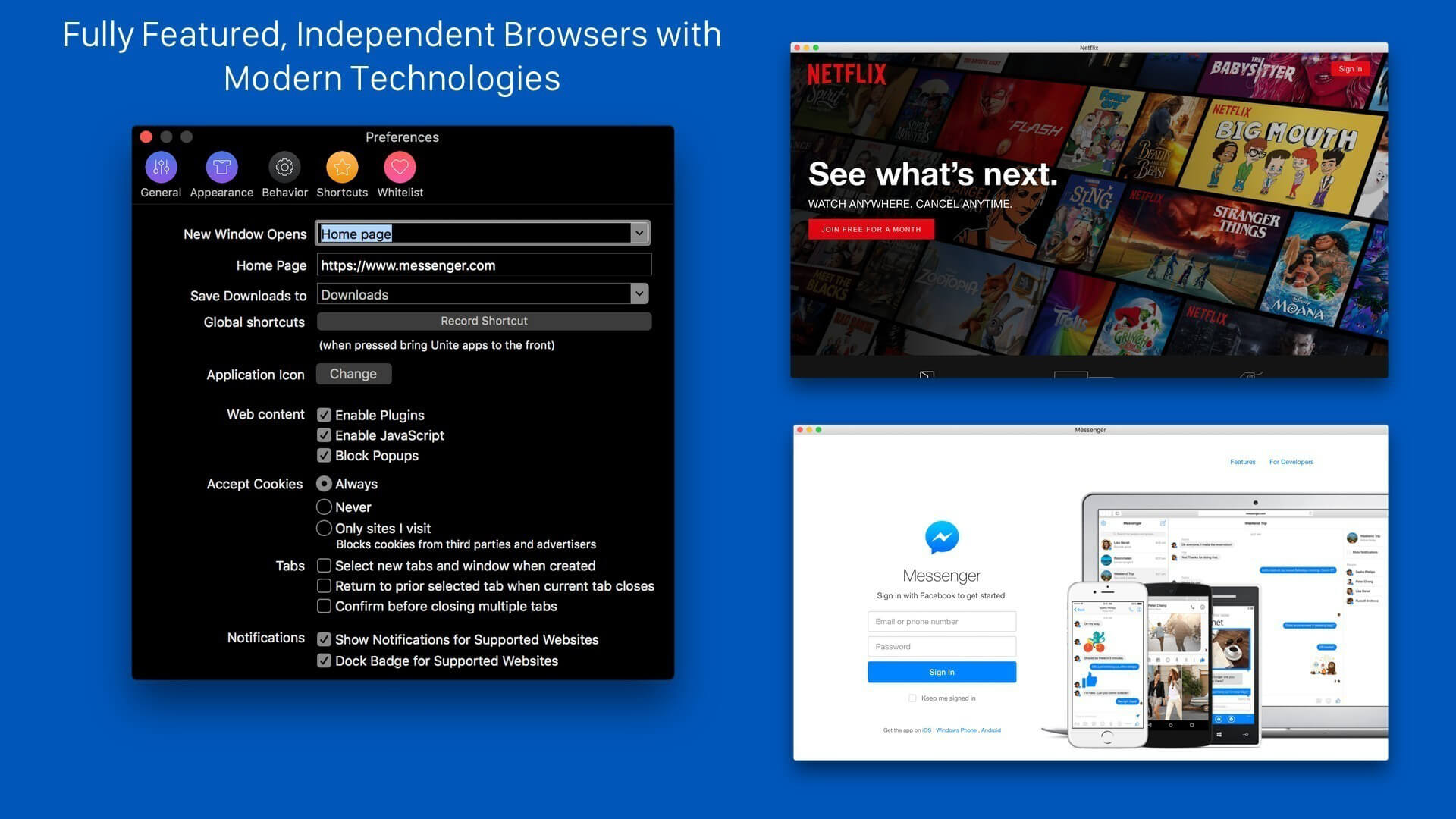The height and width of the screenshot is (819, 1456).
Task: Select the Shortcuts preferences icon
Action: click(341, 167)
